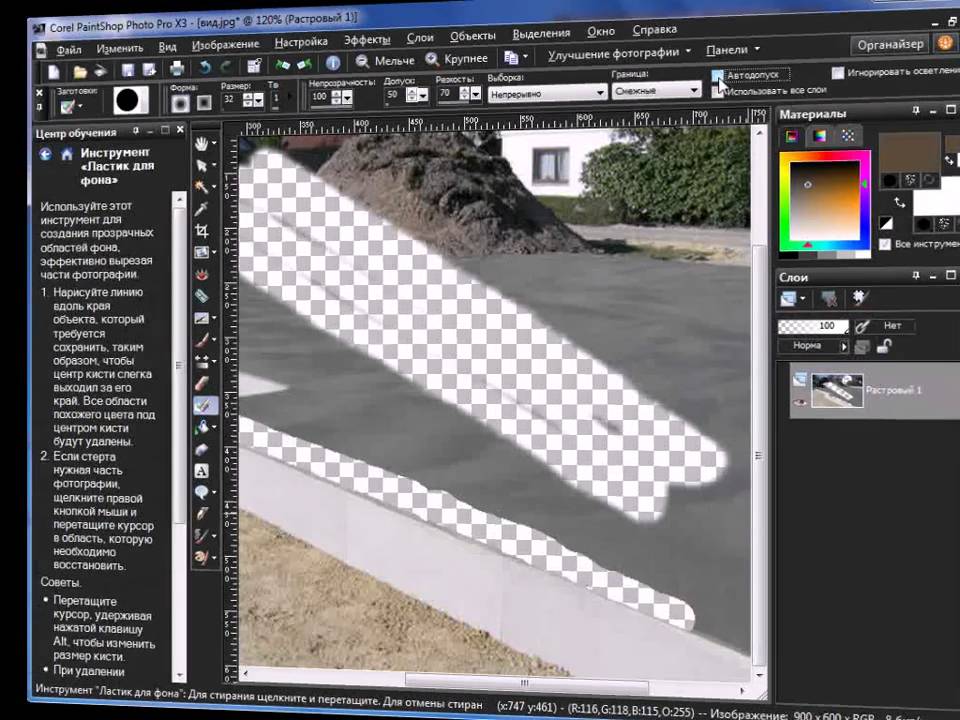The image size is (960, 720).
Task: Open the Эффекты menu
Action: click(367, 40)
